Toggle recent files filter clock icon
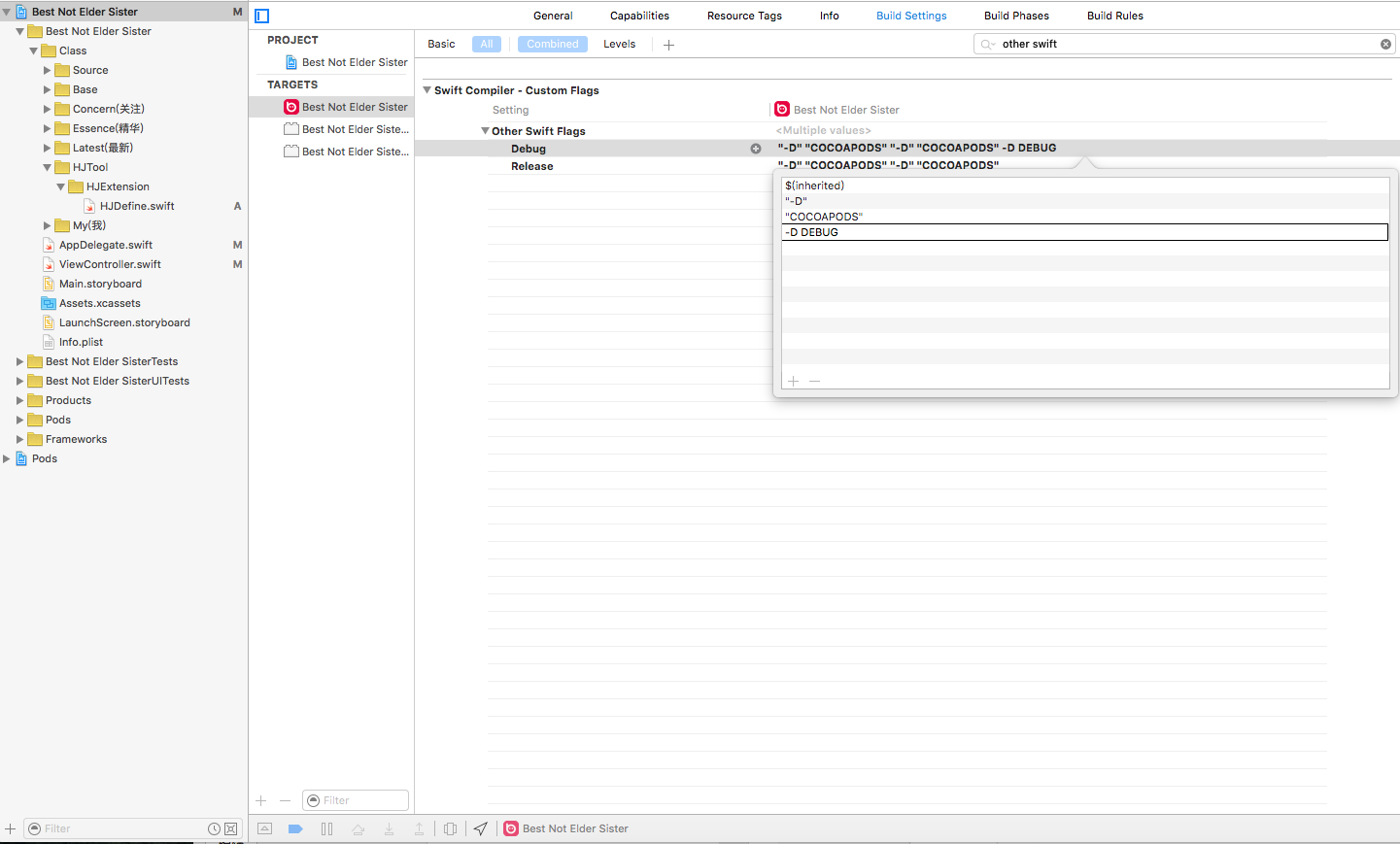 point(214,828)
